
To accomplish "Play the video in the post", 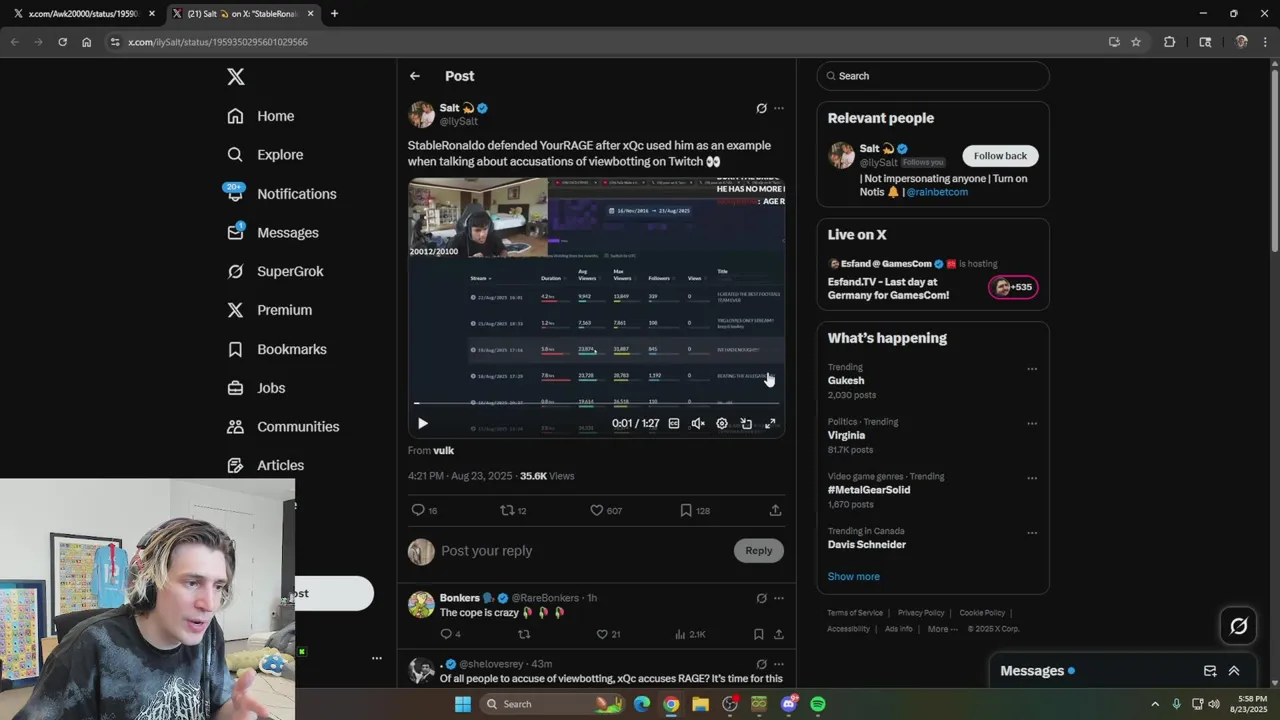I will coord(422,424).
